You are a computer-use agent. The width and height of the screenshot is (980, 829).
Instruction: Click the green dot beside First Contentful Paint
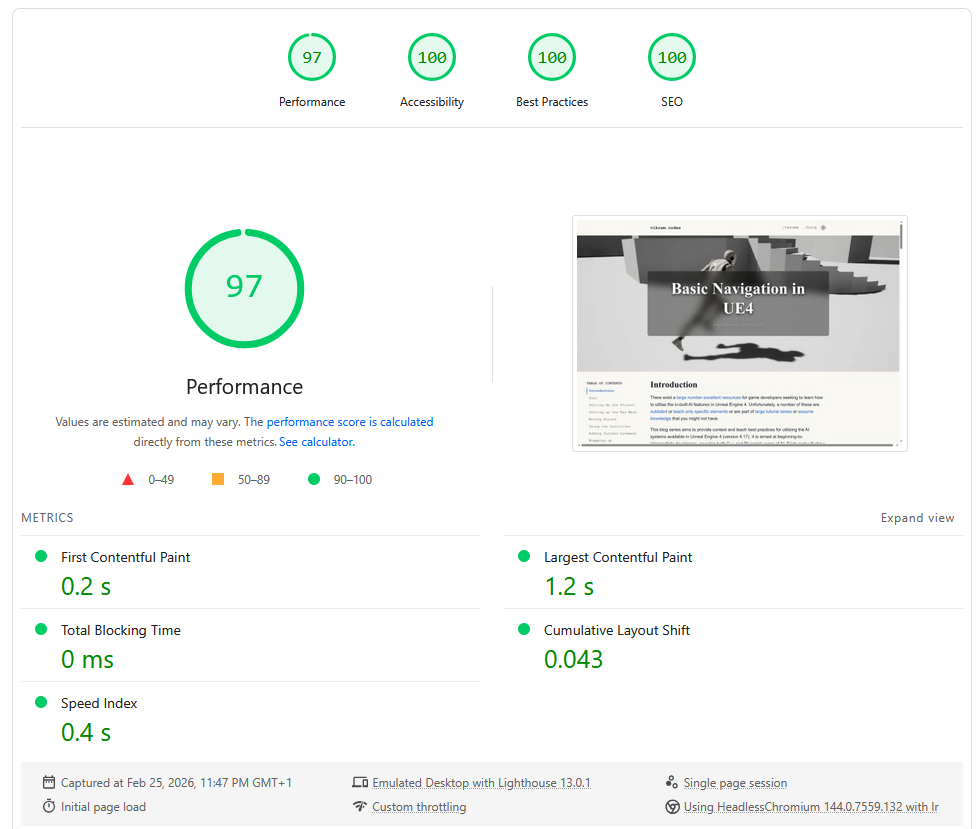pyautogui.click(x=41, y=558)
